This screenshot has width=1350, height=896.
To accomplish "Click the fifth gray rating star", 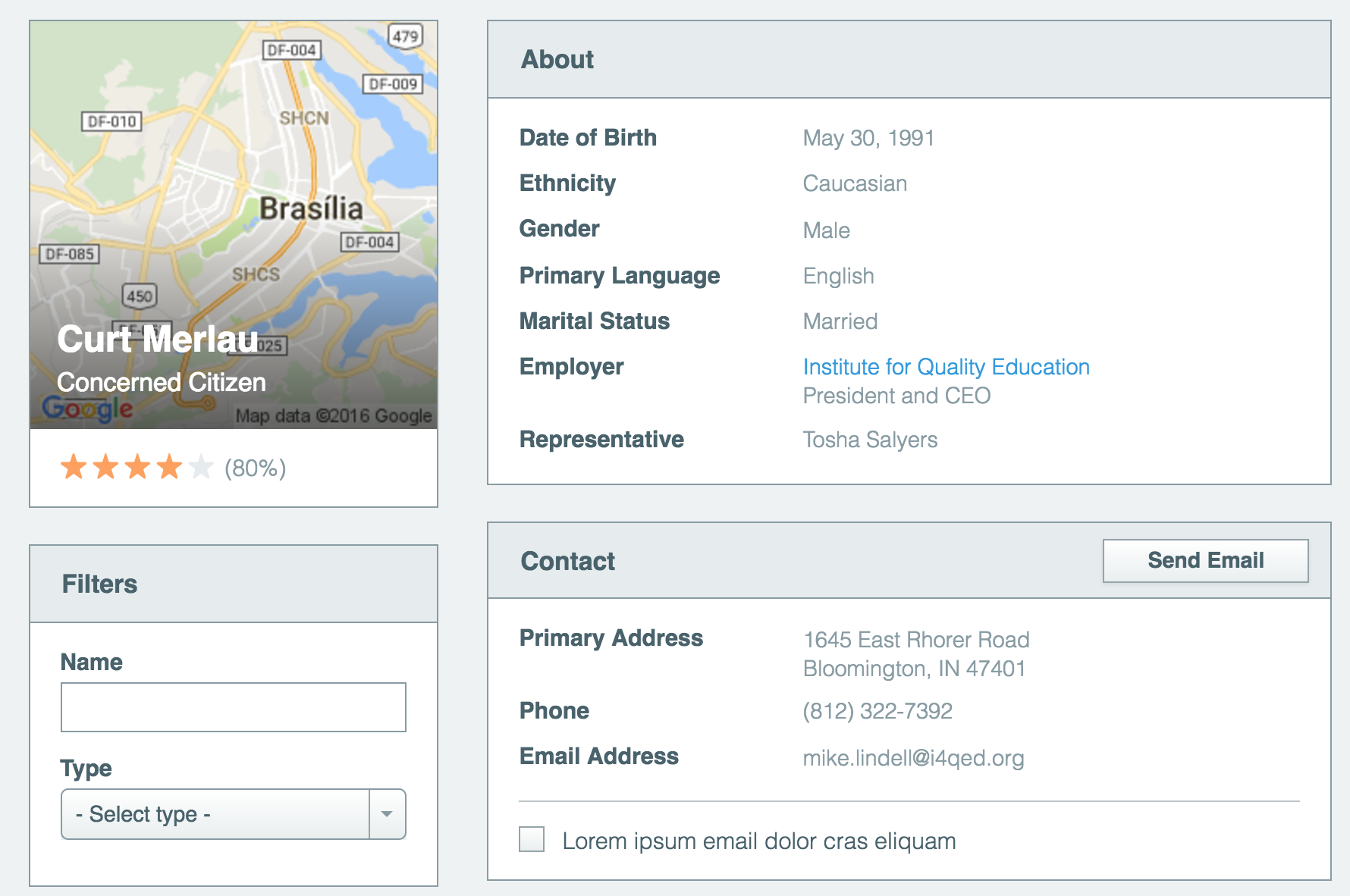I will point(201,467).
